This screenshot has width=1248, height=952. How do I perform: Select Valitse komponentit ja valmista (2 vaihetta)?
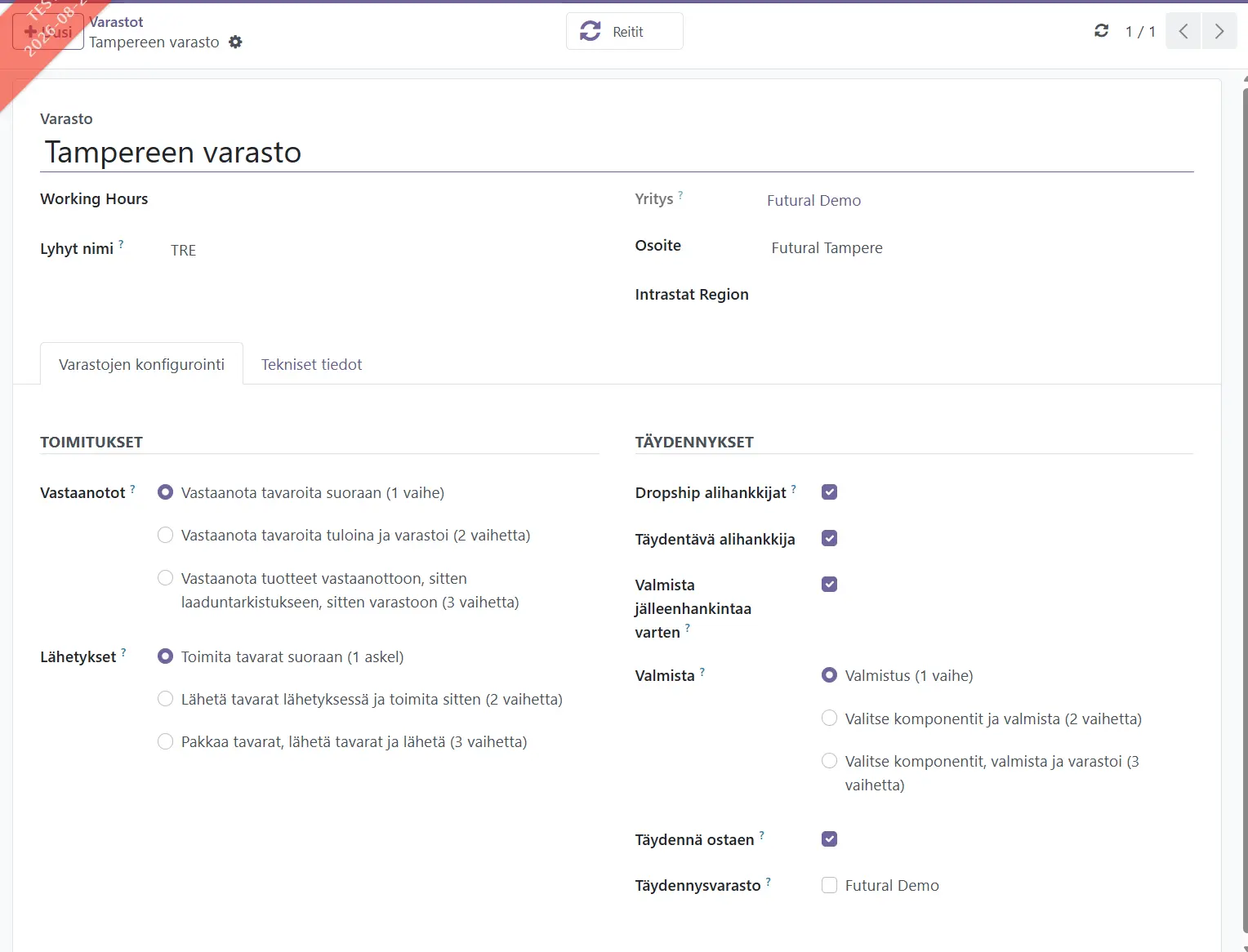[x=829, y=718]
